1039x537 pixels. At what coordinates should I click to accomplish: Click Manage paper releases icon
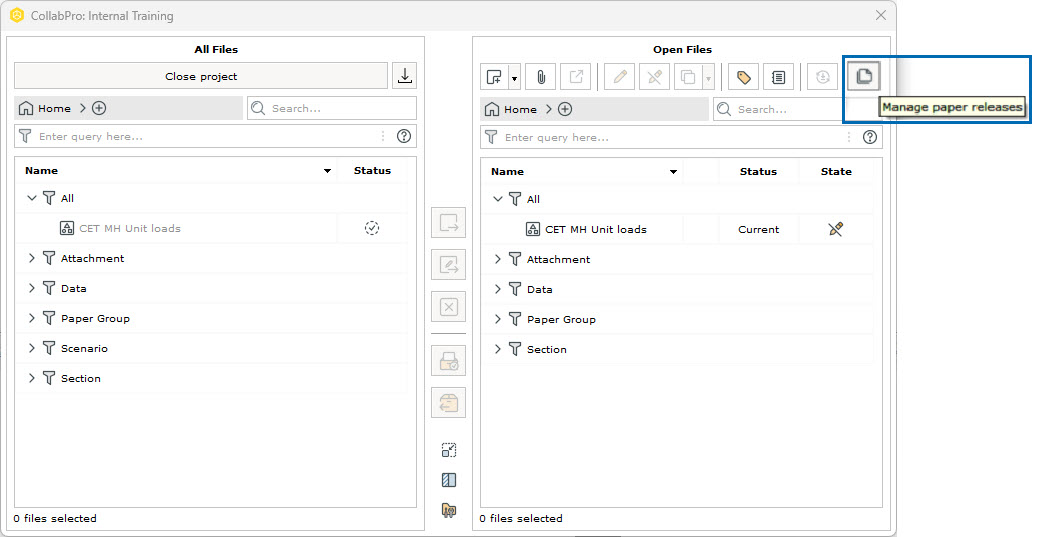tap(863, 76)
